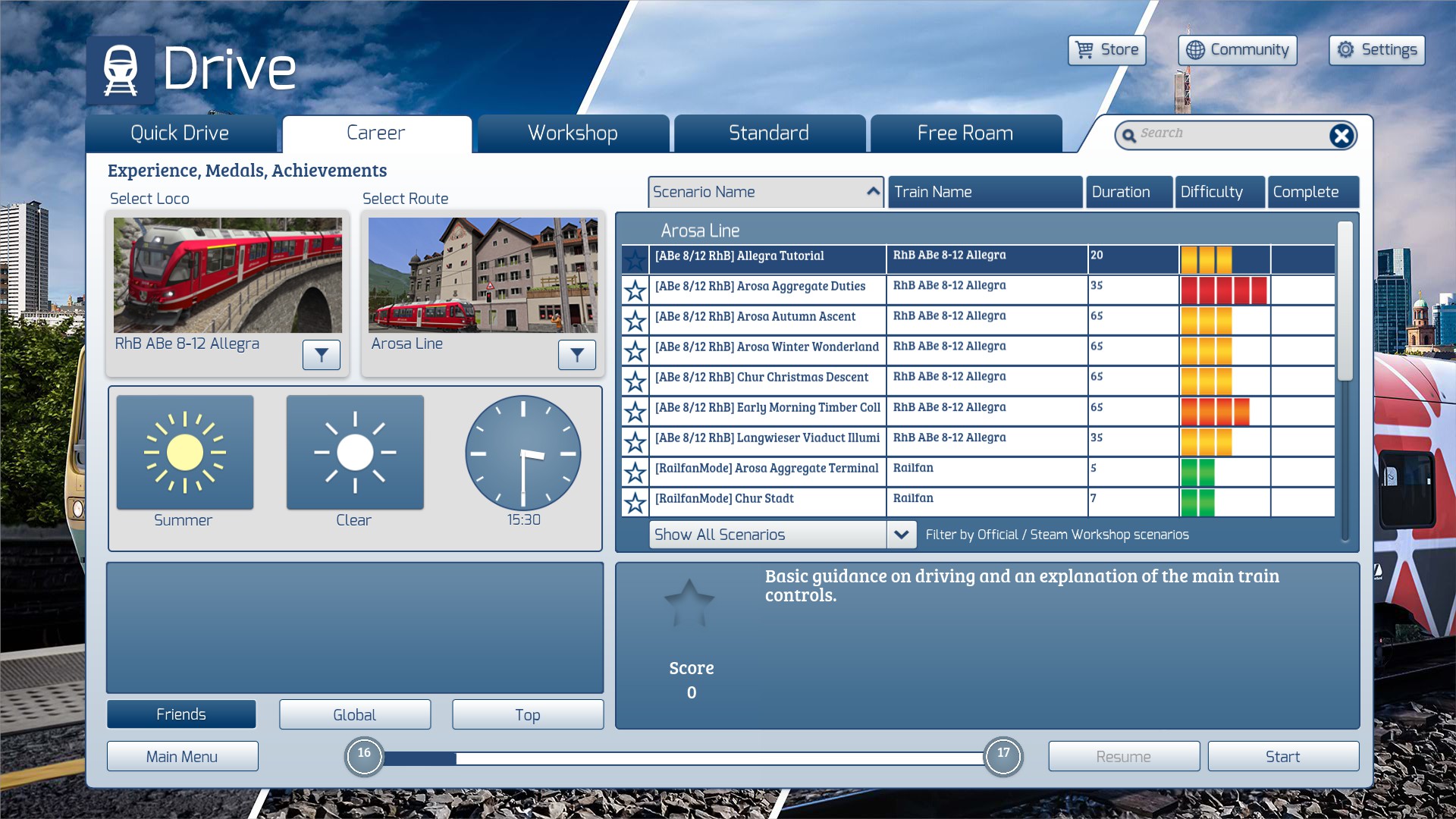Open the route filter funnel icon
Image resolution: width=1456 pixels, height=819 pixels.
click(x=576, y=355)
